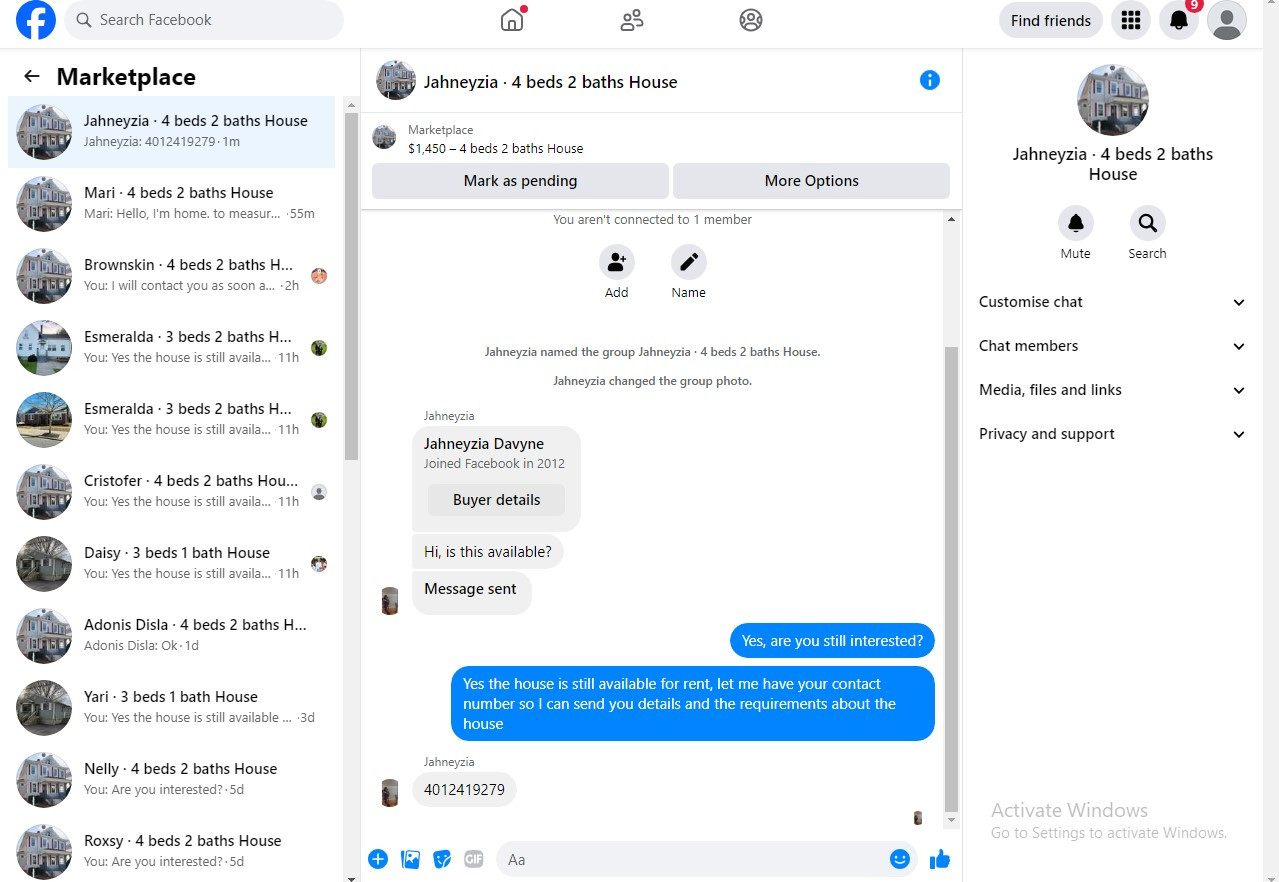Click the large house photo in info panel

[1113, 100]
